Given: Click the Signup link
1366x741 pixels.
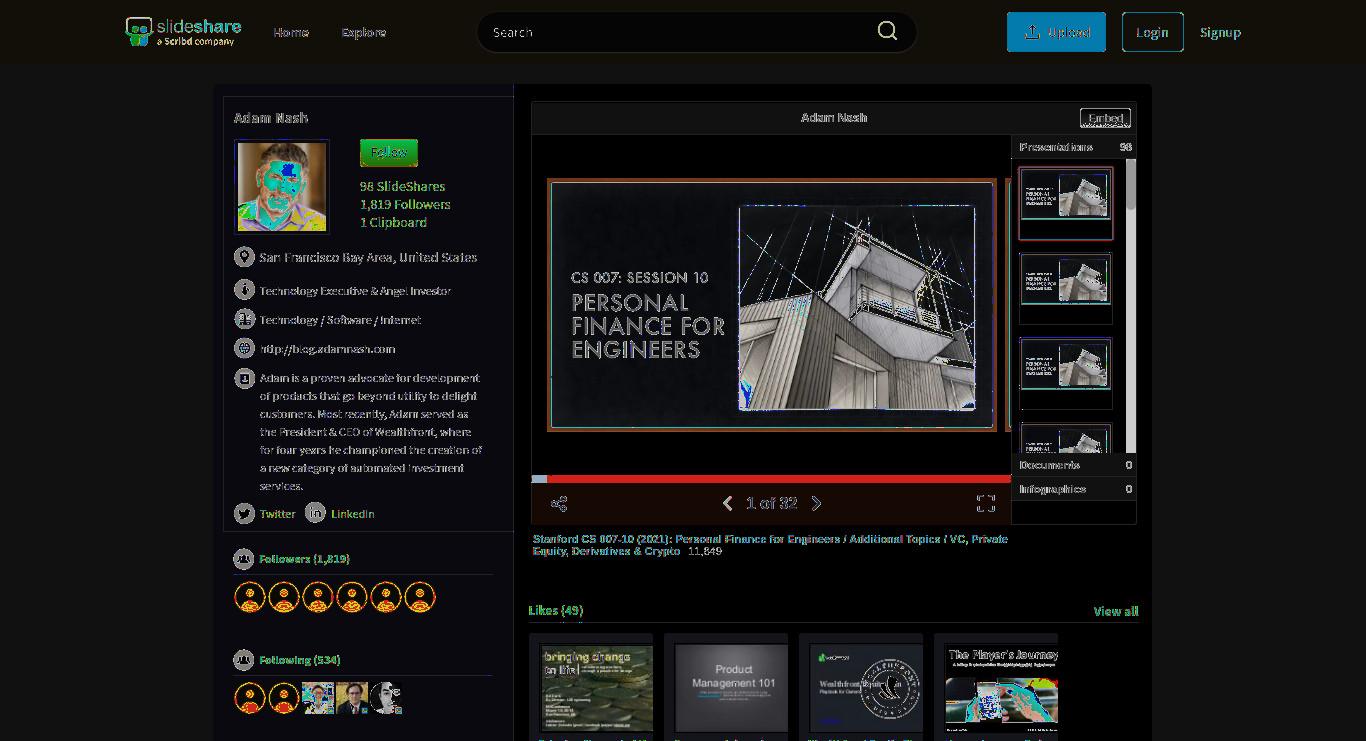Looking at the screenshot, I should click(1220, 32).
